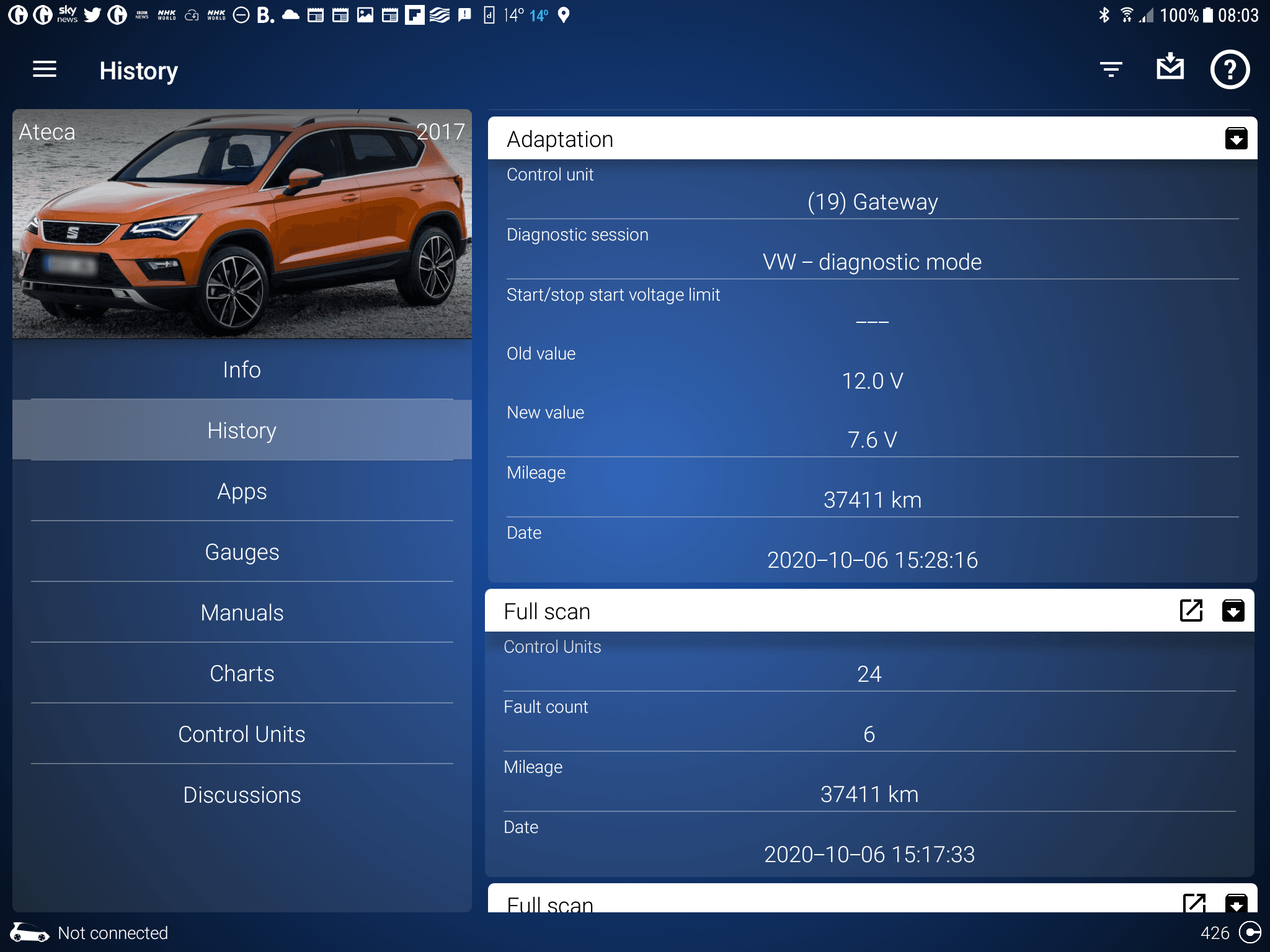Open the hamburger navigation menu
Screen dimensions: 1270x952
pyautogui.click(x=45, y=69)
